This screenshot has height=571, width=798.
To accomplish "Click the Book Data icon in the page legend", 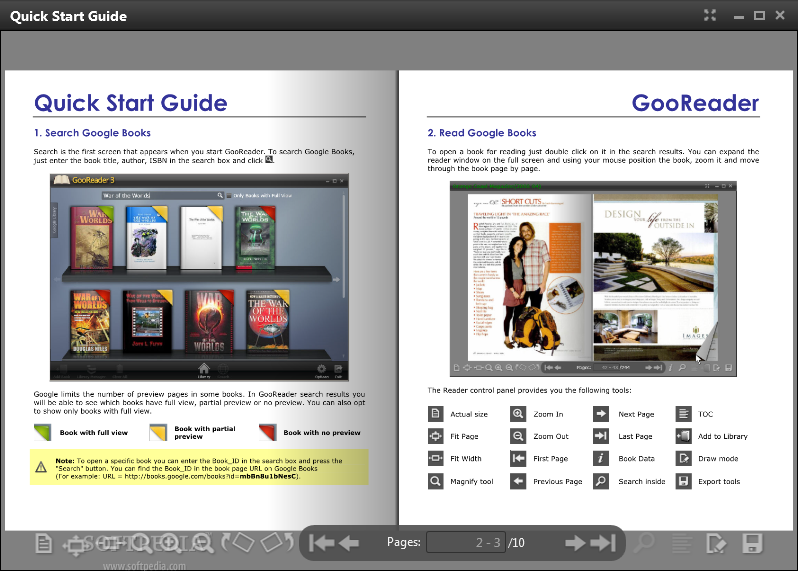I will [601, 459].
